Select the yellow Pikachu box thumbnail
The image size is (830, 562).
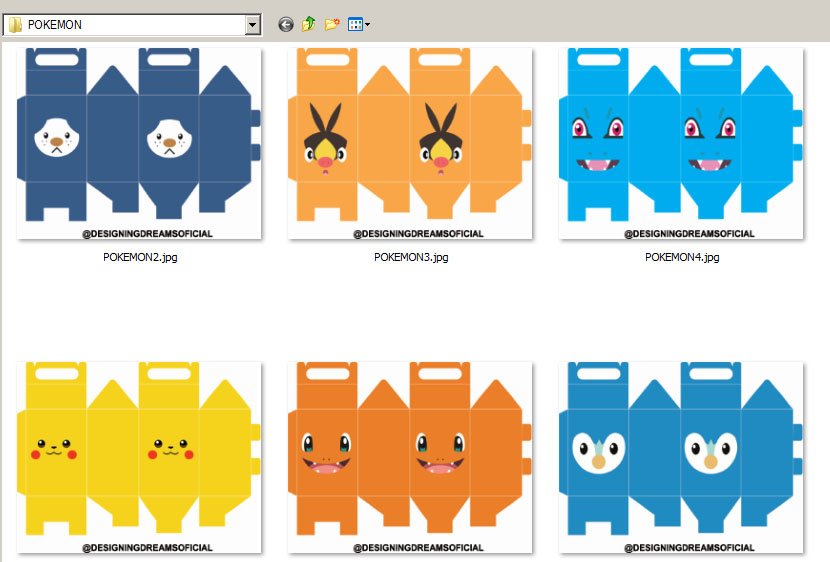(139, 457)
